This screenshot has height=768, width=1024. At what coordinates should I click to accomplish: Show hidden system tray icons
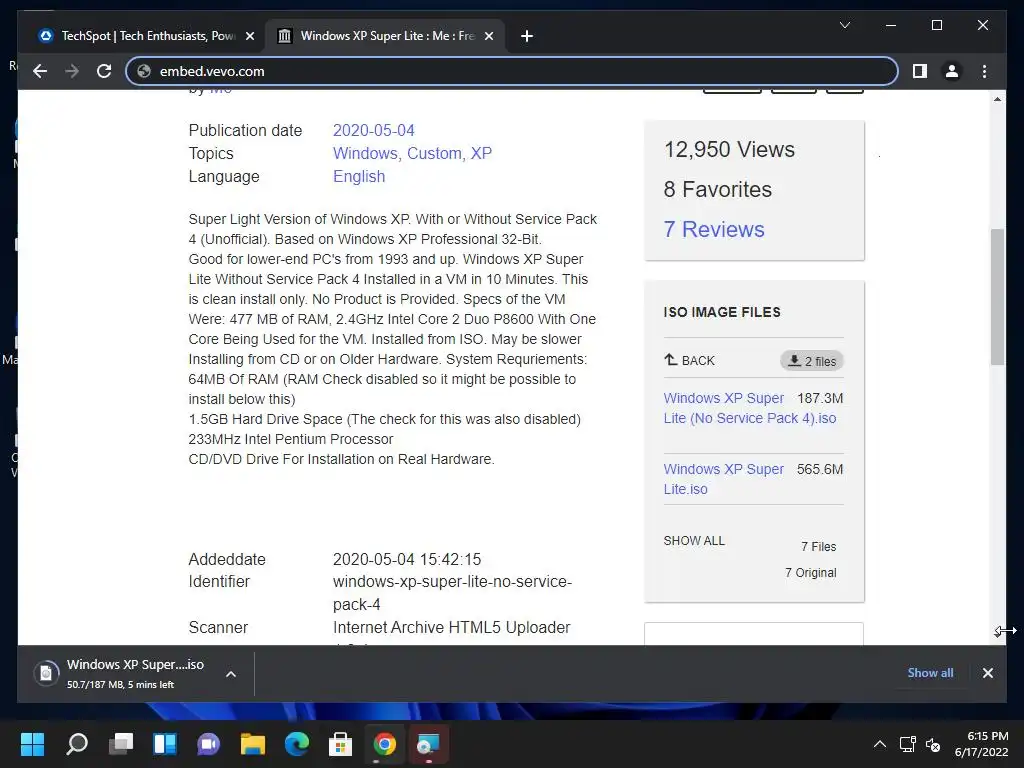coord(880,744)
